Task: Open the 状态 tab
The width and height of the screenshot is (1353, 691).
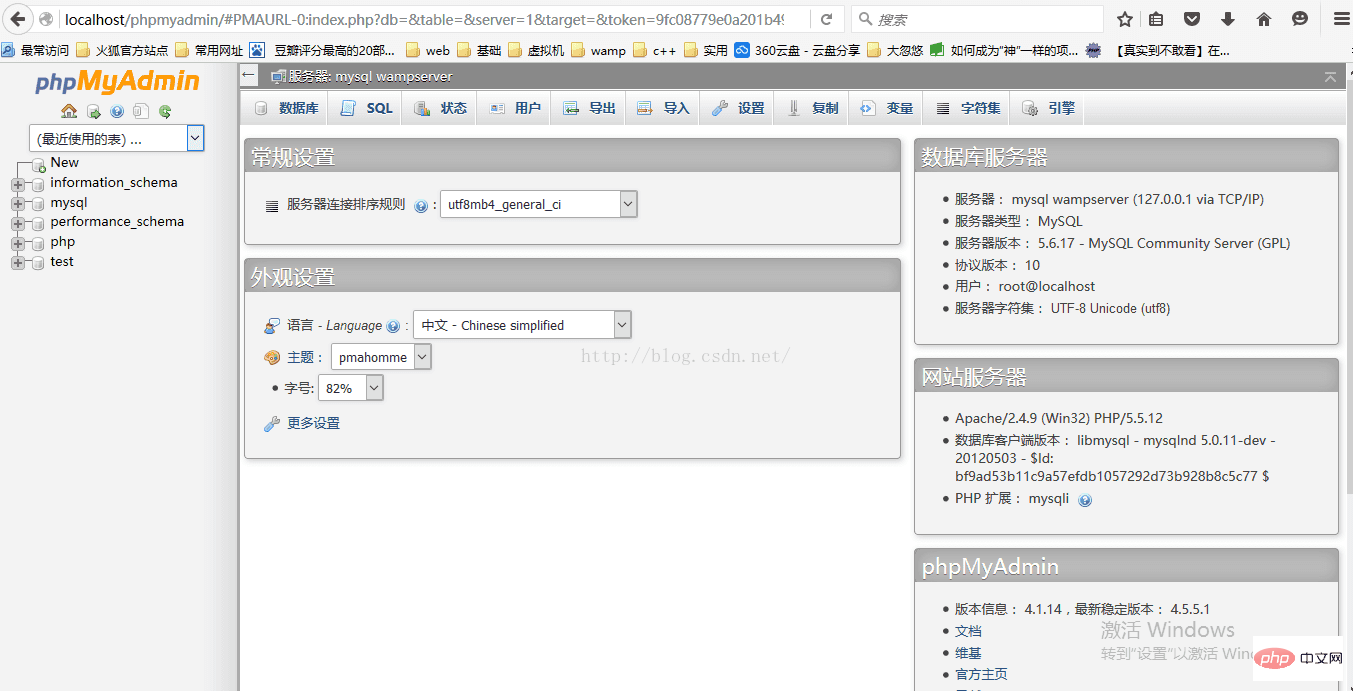Action: click(440, 108)
